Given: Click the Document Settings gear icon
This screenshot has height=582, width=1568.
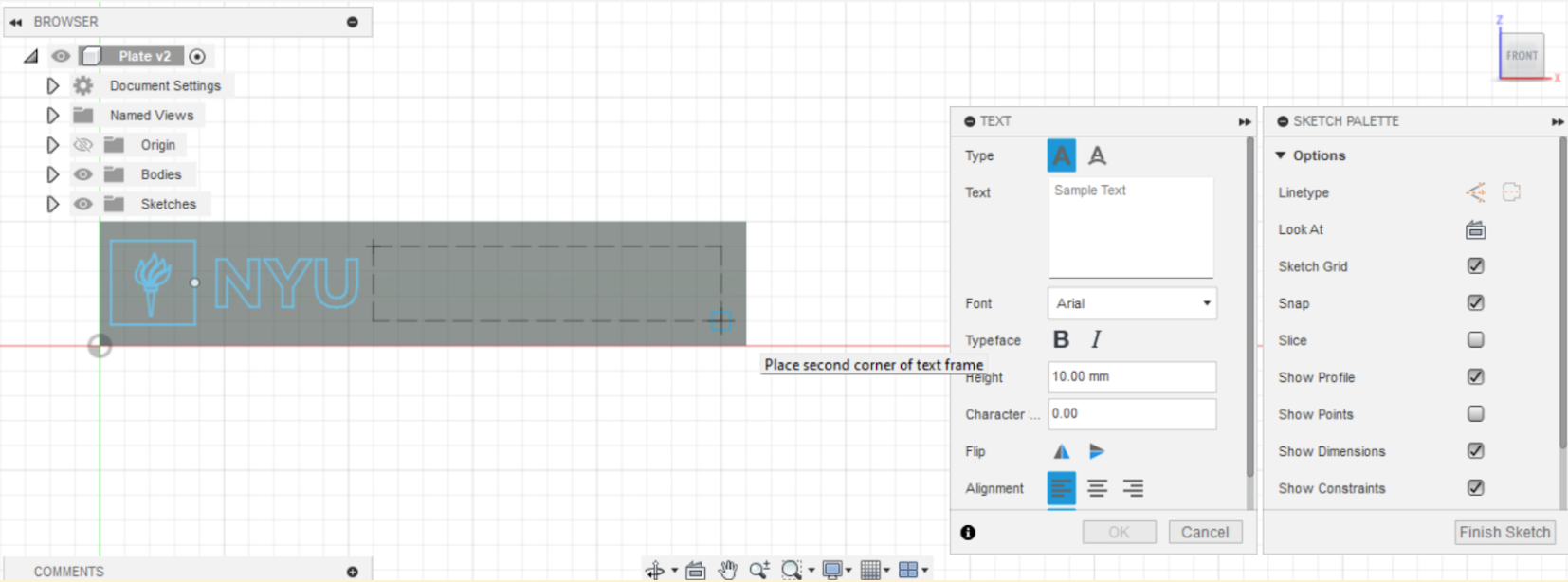Looking at the screenshot, I should tap(83, 85).
